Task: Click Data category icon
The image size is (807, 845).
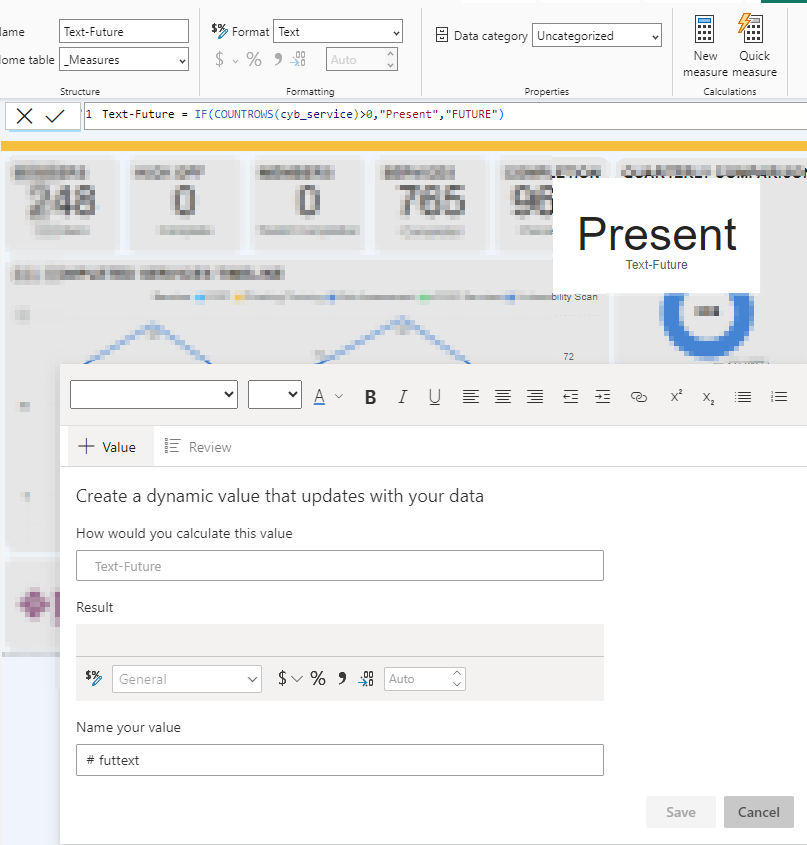Action: pos(442,35)
